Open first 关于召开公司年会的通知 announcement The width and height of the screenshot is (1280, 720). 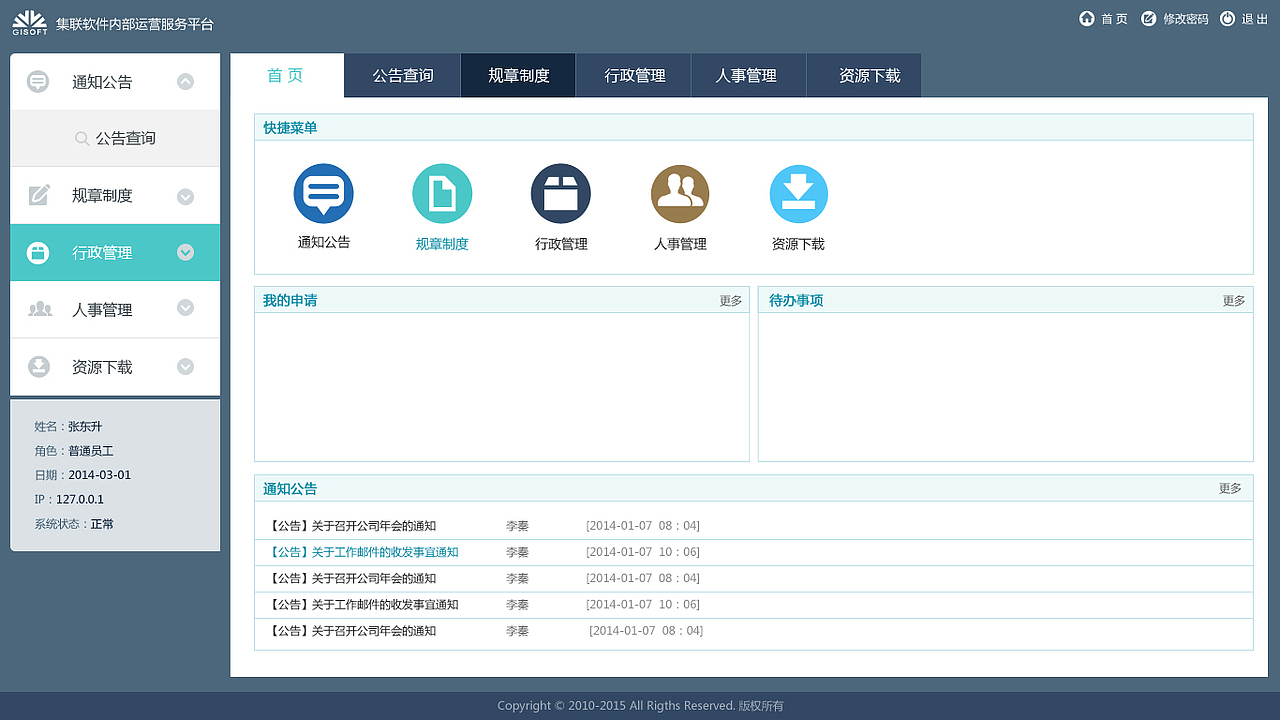click(x=352, y=526)
